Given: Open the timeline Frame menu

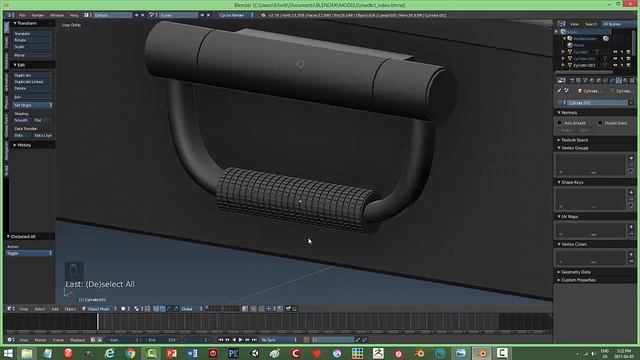Looking at the screenshot, I should [58, 340].
